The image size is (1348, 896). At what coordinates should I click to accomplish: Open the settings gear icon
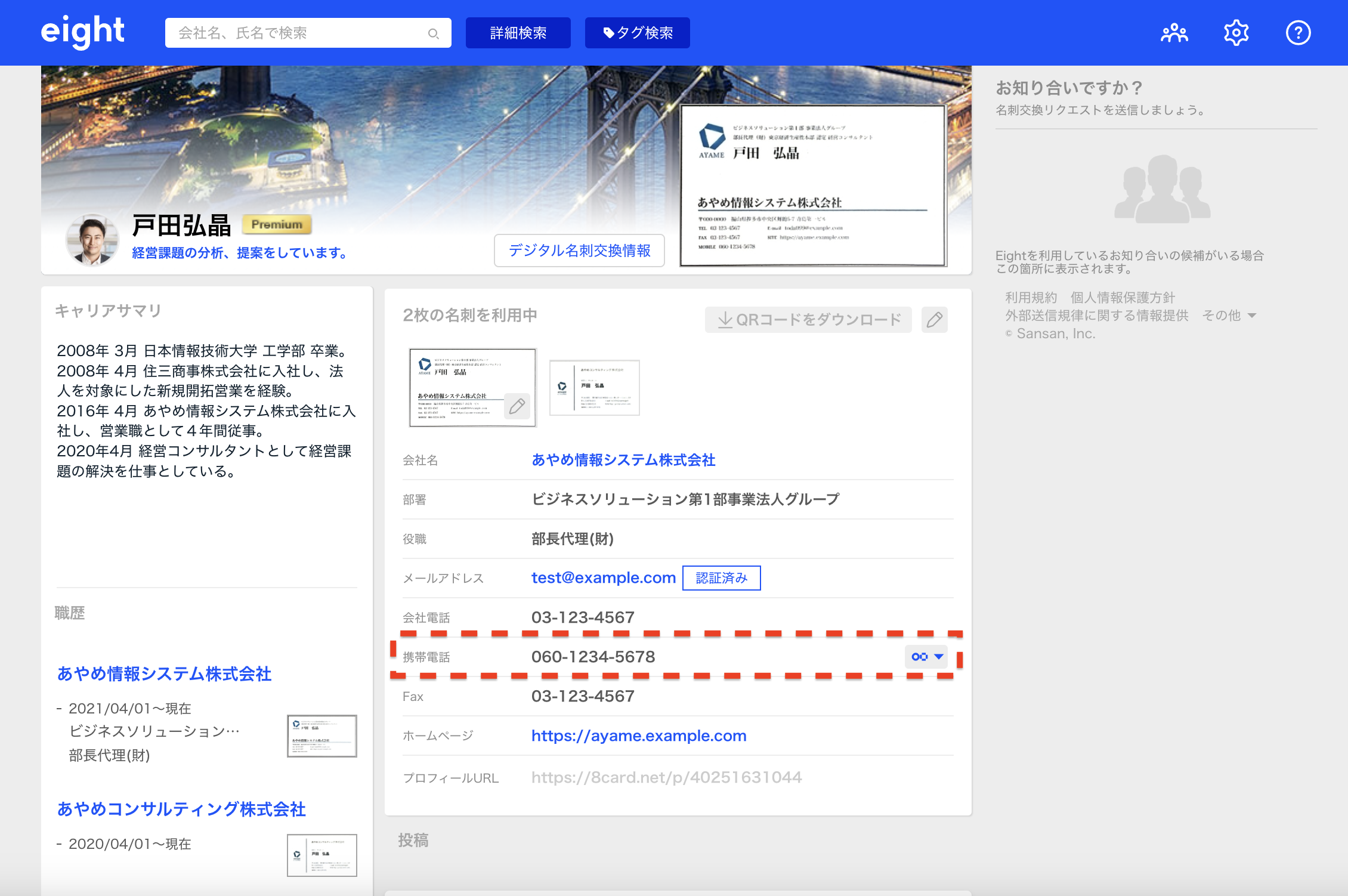tap(1236, 33)
